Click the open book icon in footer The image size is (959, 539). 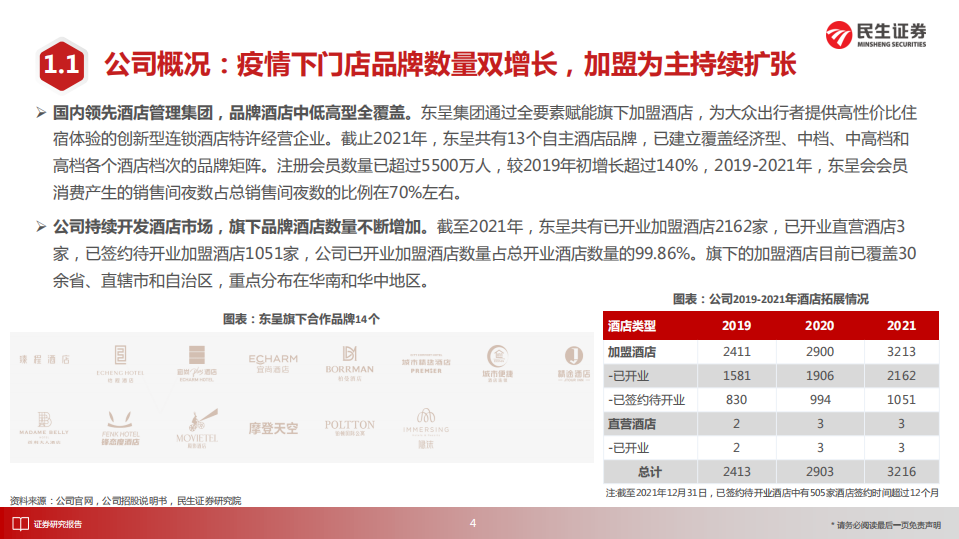coord(20,524)
